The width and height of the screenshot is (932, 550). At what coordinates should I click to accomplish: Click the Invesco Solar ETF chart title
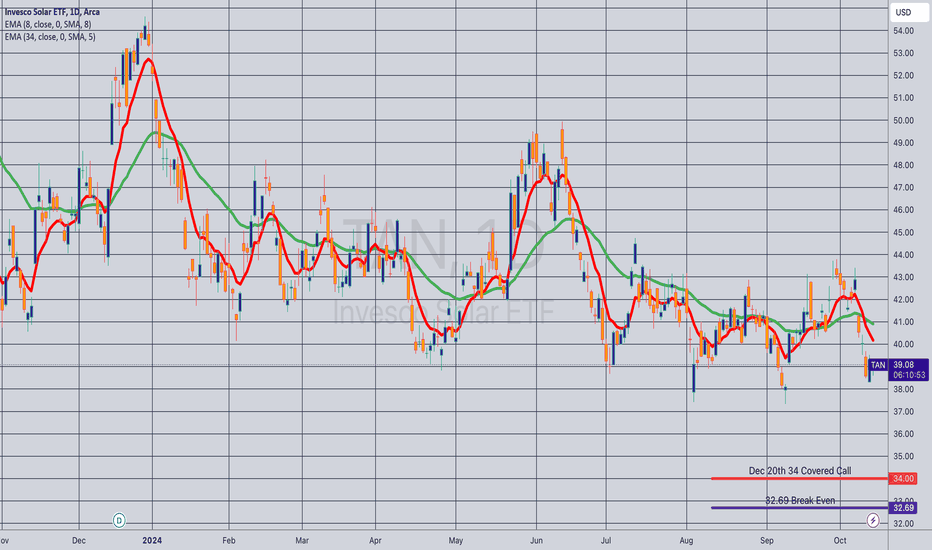click(x=52, y=12)
